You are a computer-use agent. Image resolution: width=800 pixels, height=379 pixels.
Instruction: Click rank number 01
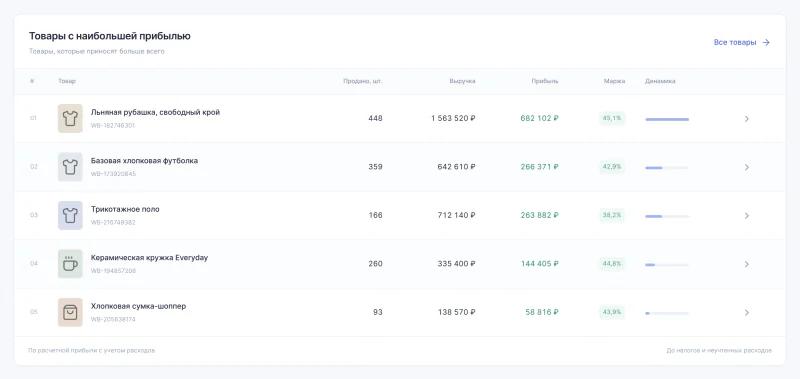pyautogui.click(x=34, y=118)
